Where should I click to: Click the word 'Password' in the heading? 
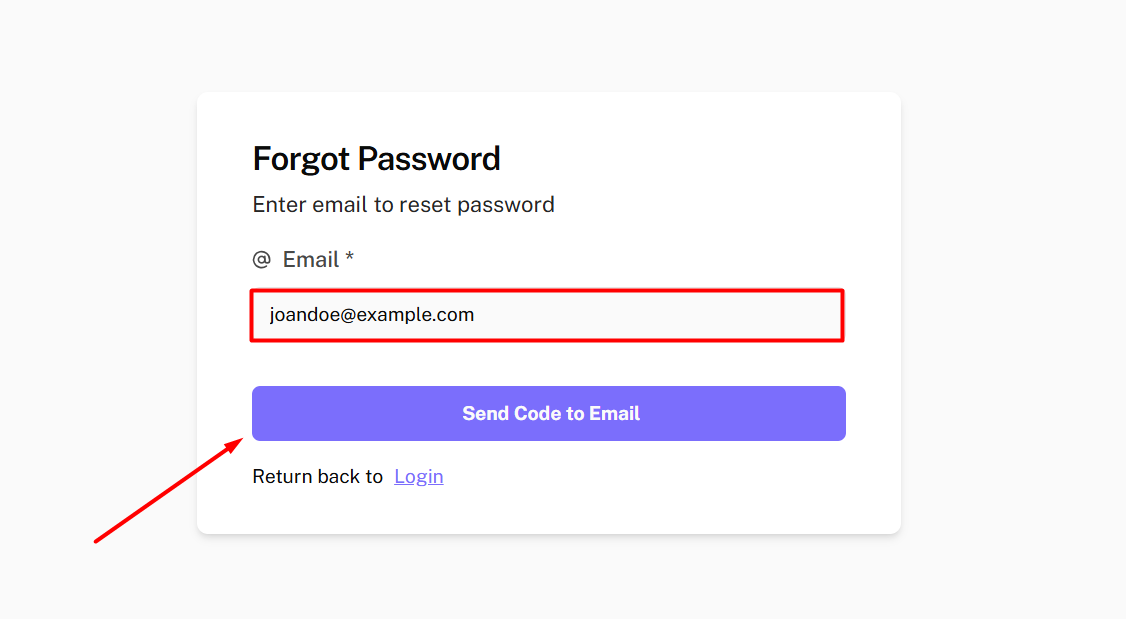pos(429,159)
